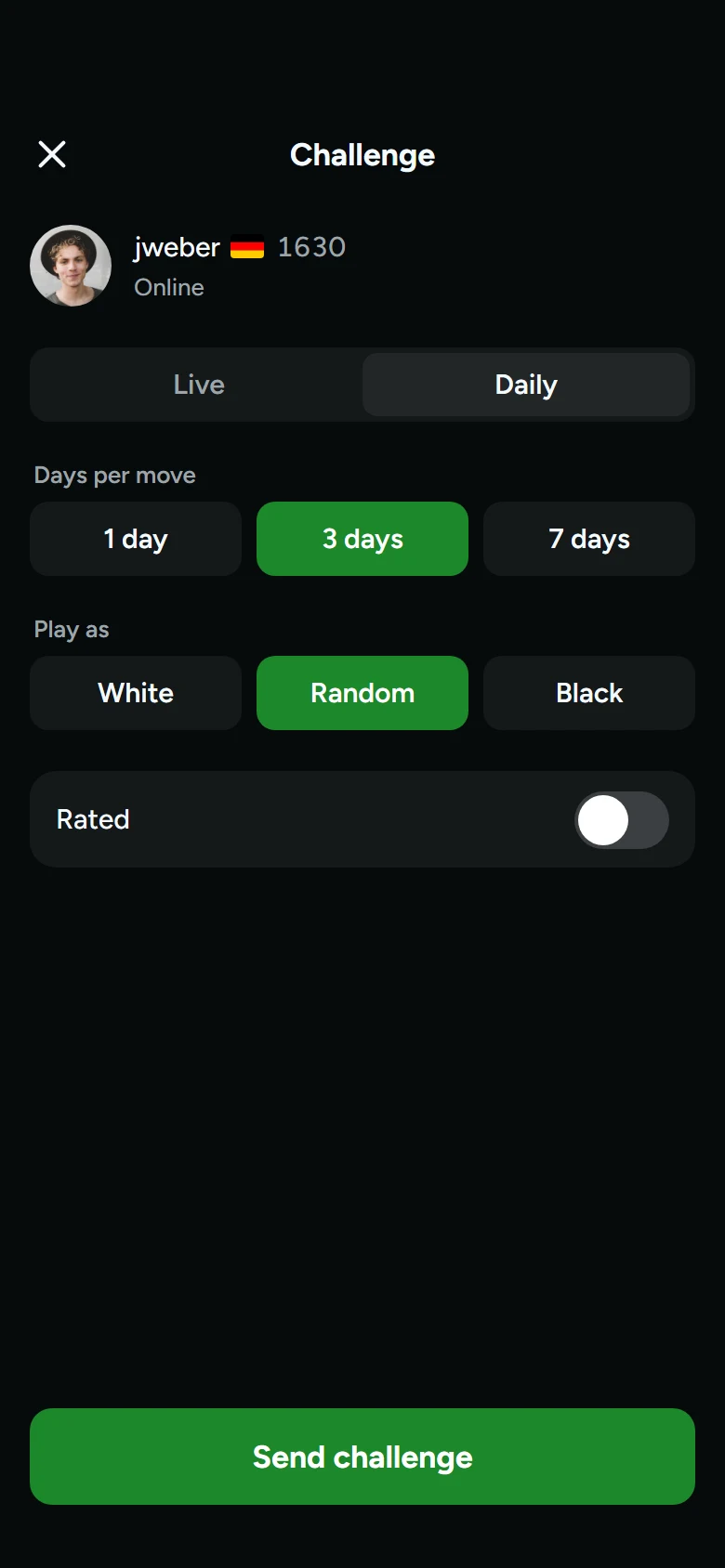Screen dimensions: 725x1568
Task: Tap the jweber username
Action: pyautogui.click(x=177, y=248)
